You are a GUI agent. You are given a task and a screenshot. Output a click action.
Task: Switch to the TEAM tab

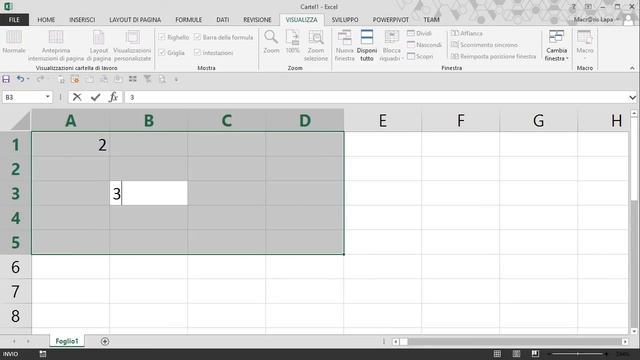431,20
